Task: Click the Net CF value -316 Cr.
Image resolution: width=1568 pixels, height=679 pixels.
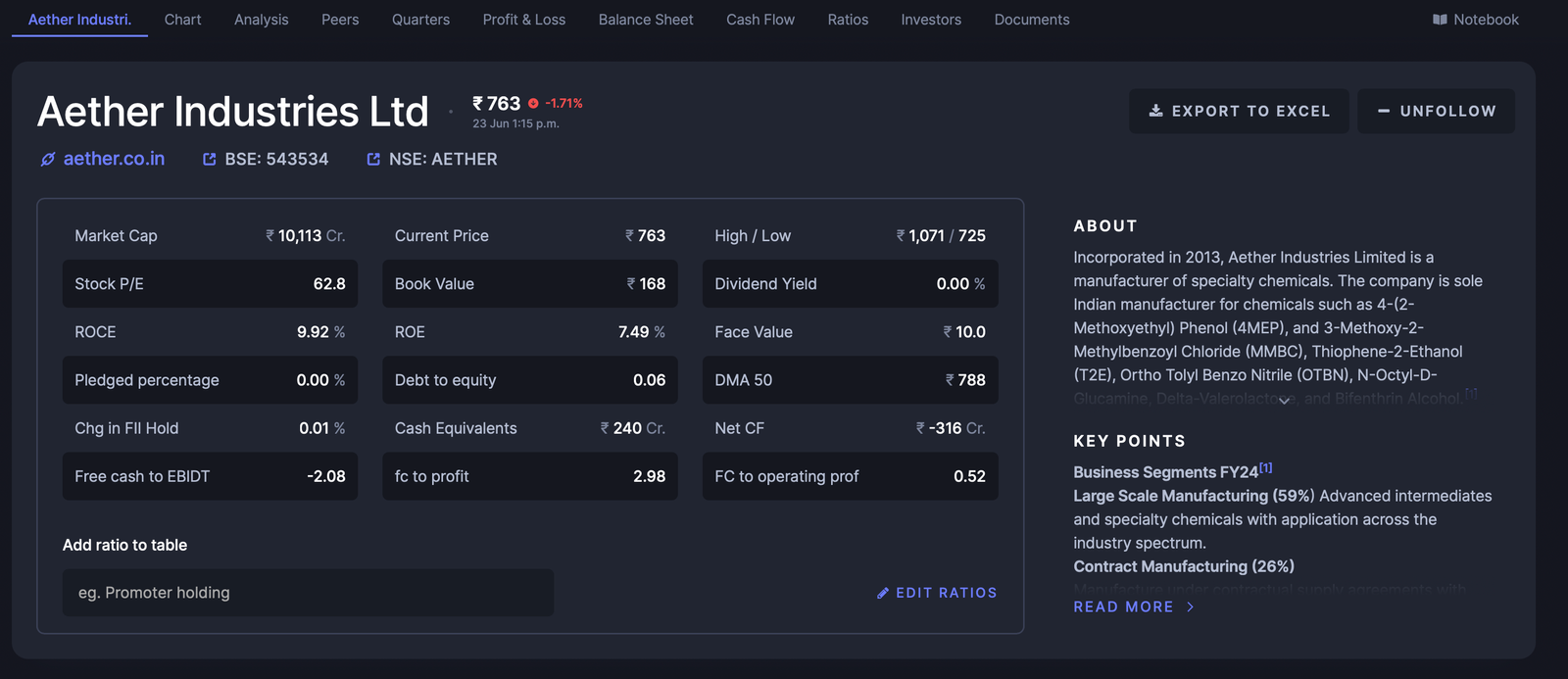Action: click(x=951, y=428)
